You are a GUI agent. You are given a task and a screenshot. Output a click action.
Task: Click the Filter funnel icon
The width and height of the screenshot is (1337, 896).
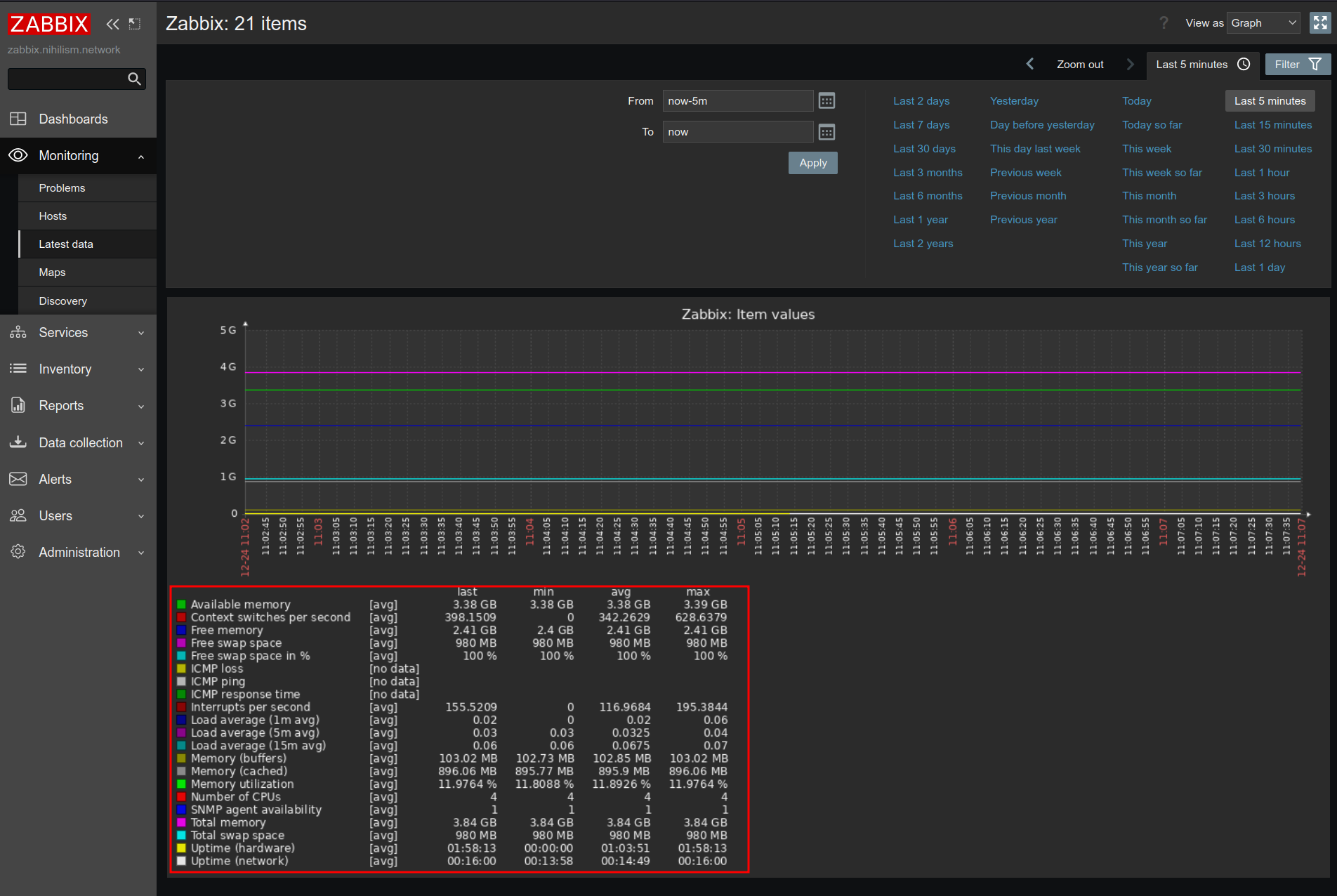point(1315,64)
